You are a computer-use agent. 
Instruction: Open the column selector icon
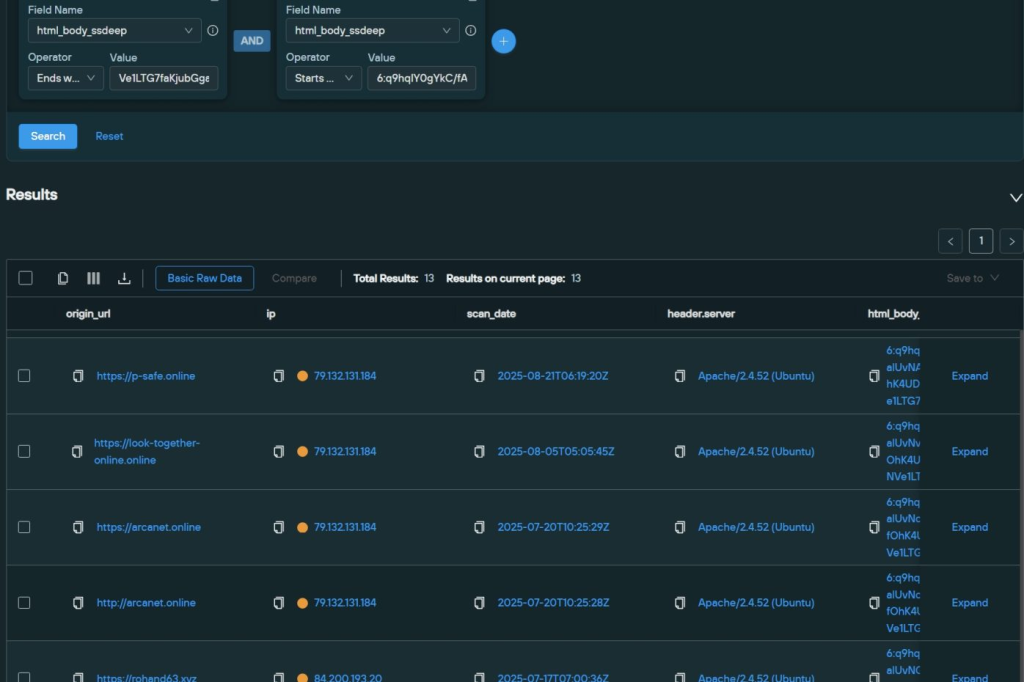click(93, 278)
